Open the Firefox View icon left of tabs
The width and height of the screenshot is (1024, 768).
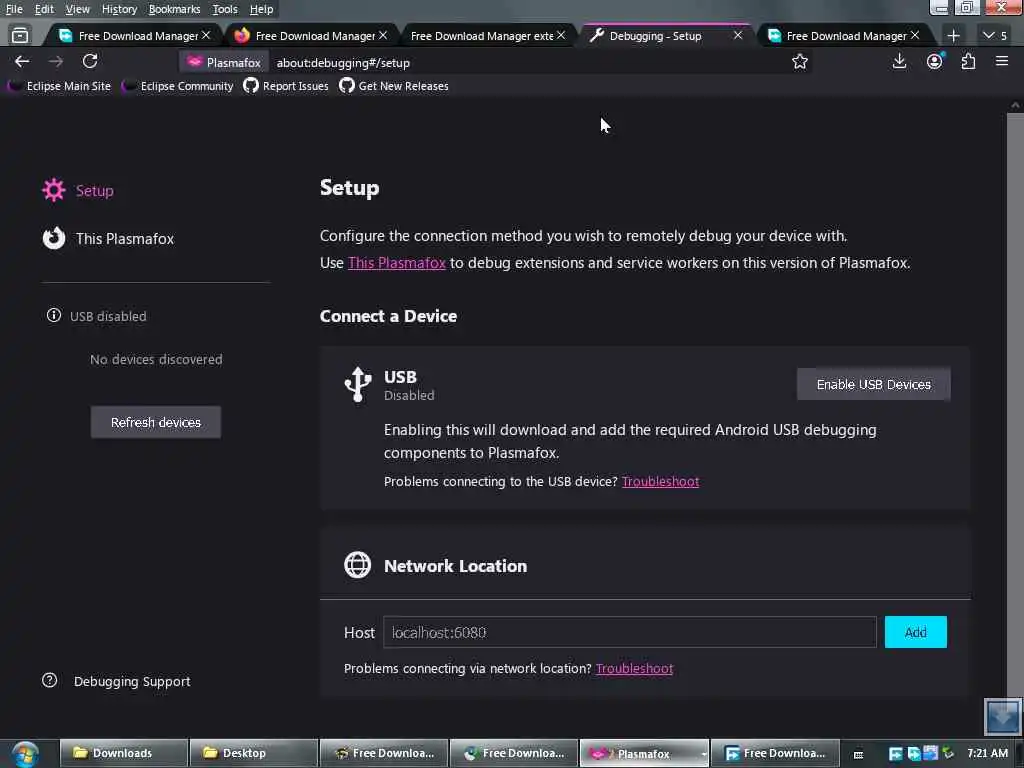point(20,35)
